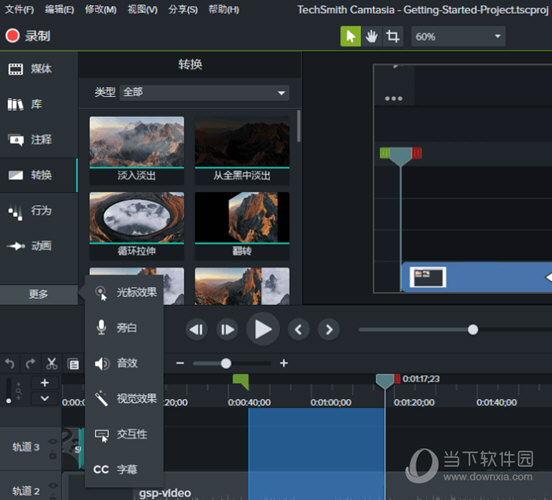Jump to next clip with right chevron
The height and width of the screenshot is (500, 552).
coord(329,330)
